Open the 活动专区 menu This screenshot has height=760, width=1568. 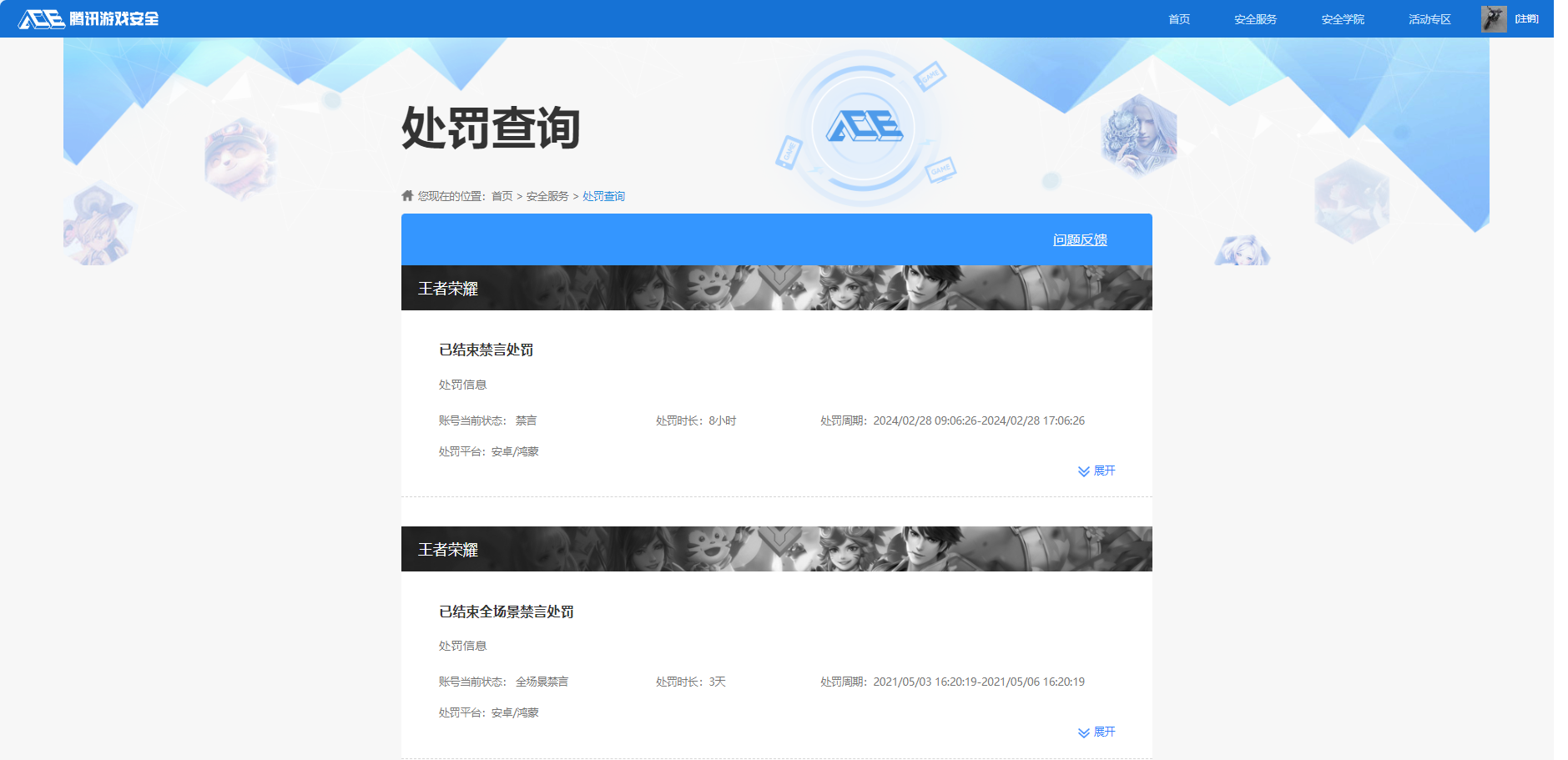(x=1429, y=19)
